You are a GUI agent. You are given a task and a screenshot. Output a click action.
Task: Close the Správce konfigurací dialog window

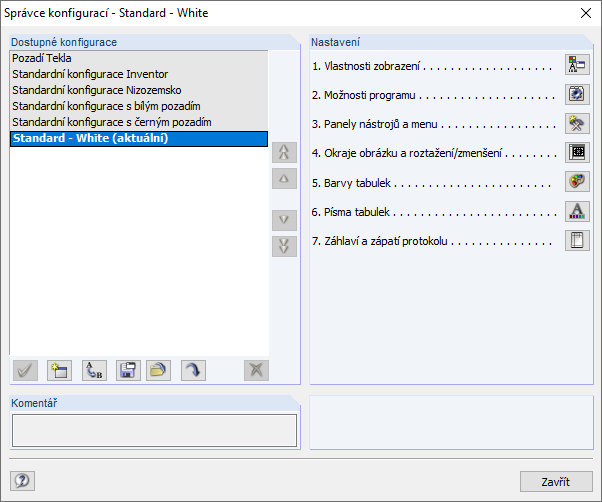[x=586, y=13]
